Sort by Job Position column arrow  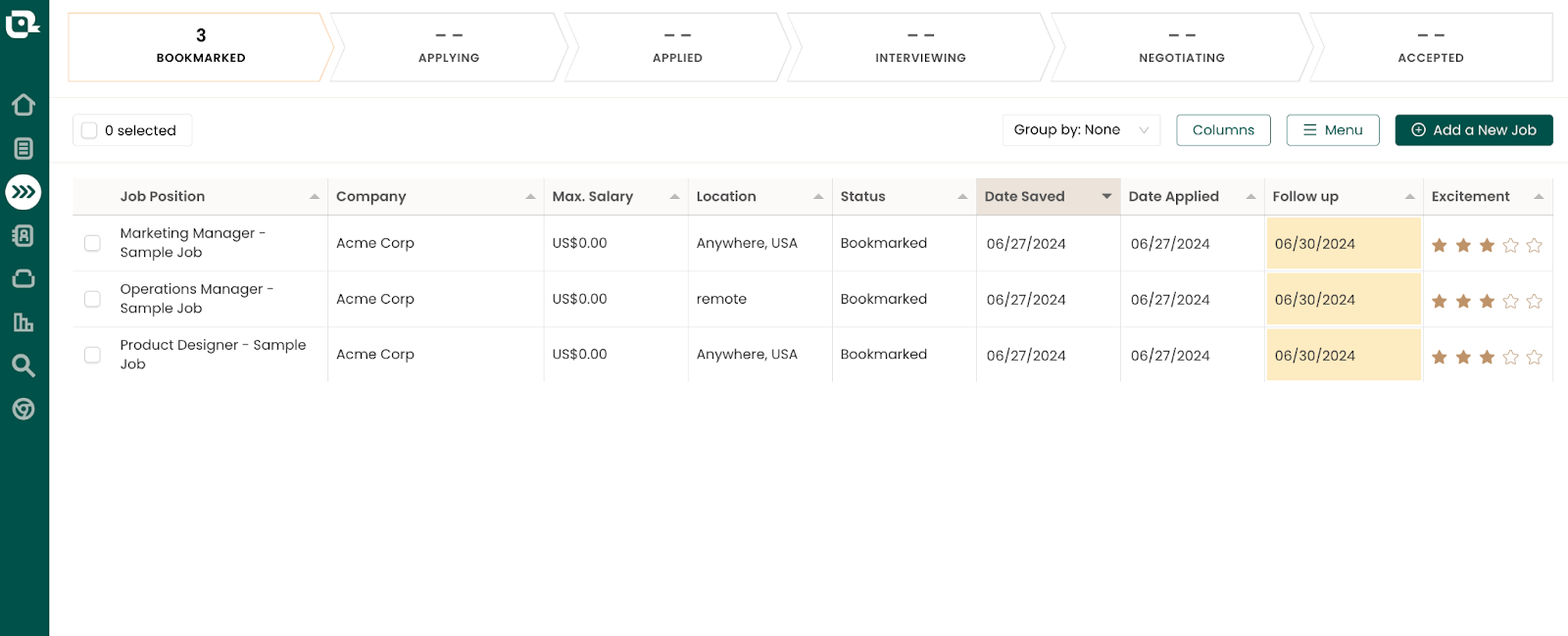pos(315,197)
